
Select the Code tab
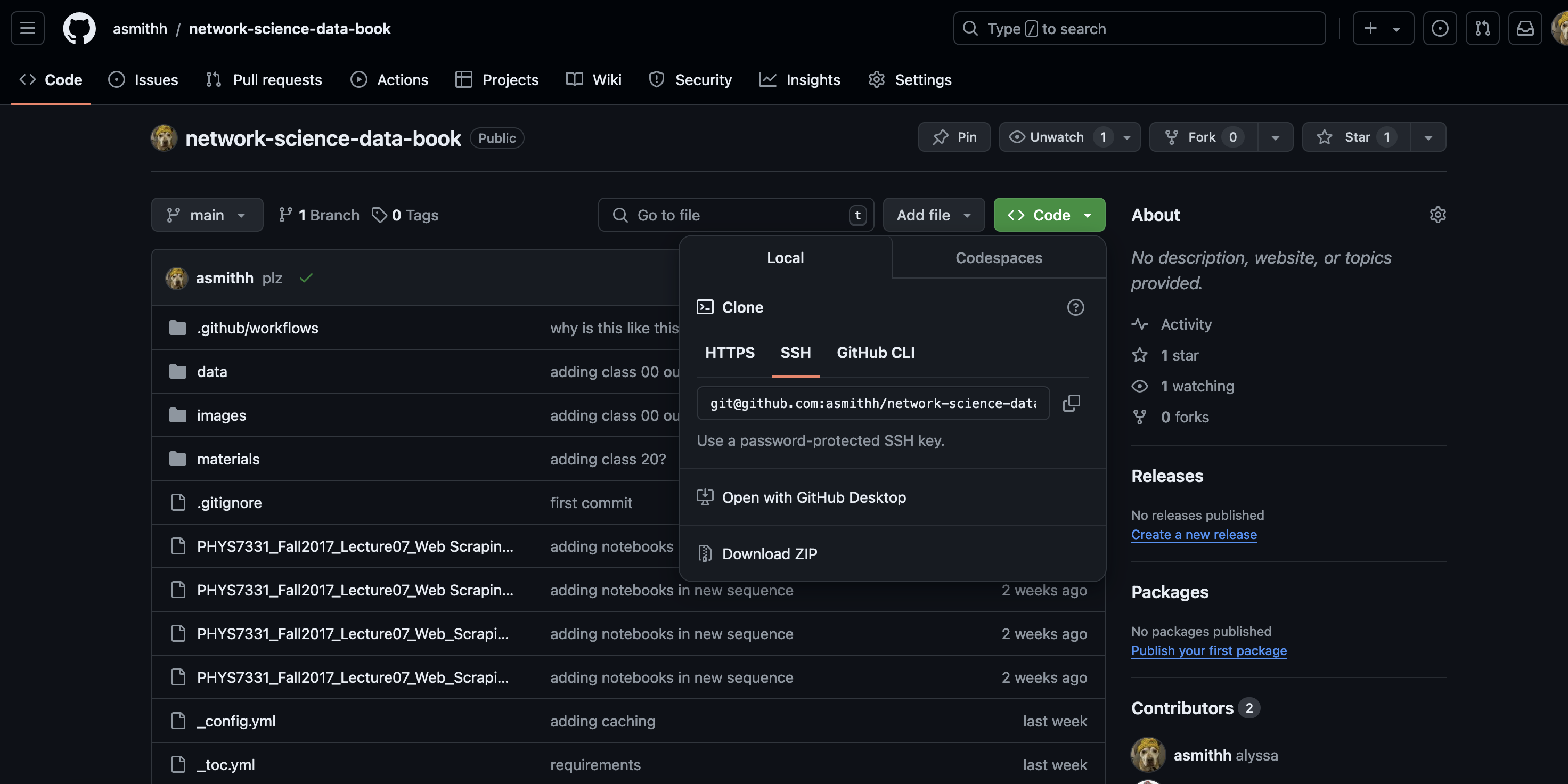pyautogui.click(x=51, y=80)
